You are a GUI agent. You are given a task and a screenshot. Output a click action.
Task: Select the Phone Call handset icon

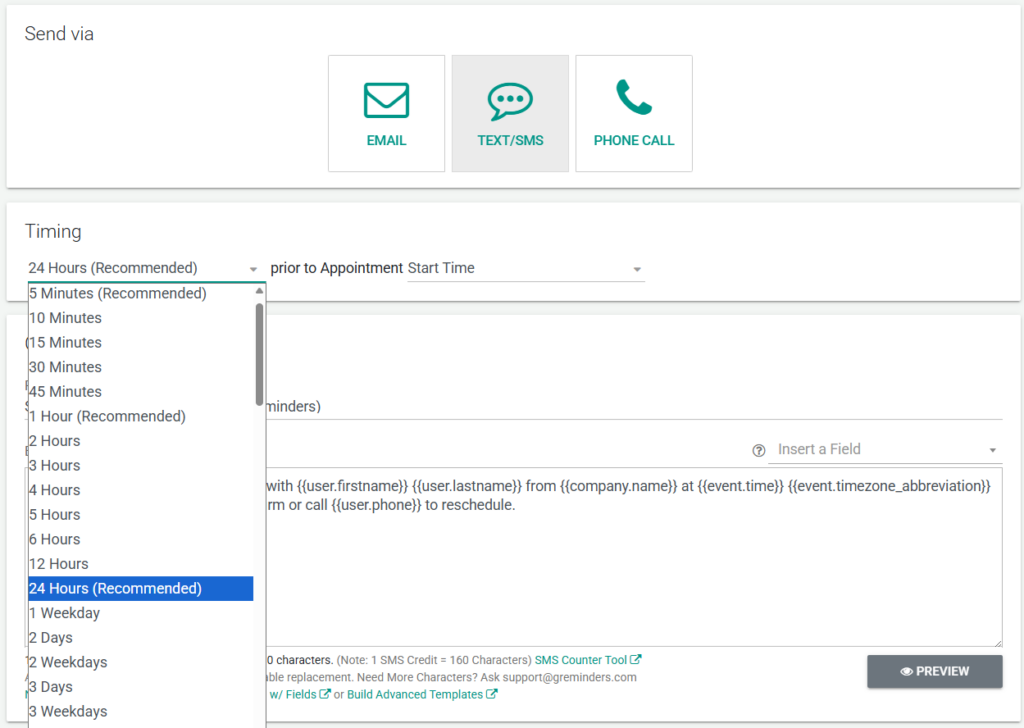[634, 98]
